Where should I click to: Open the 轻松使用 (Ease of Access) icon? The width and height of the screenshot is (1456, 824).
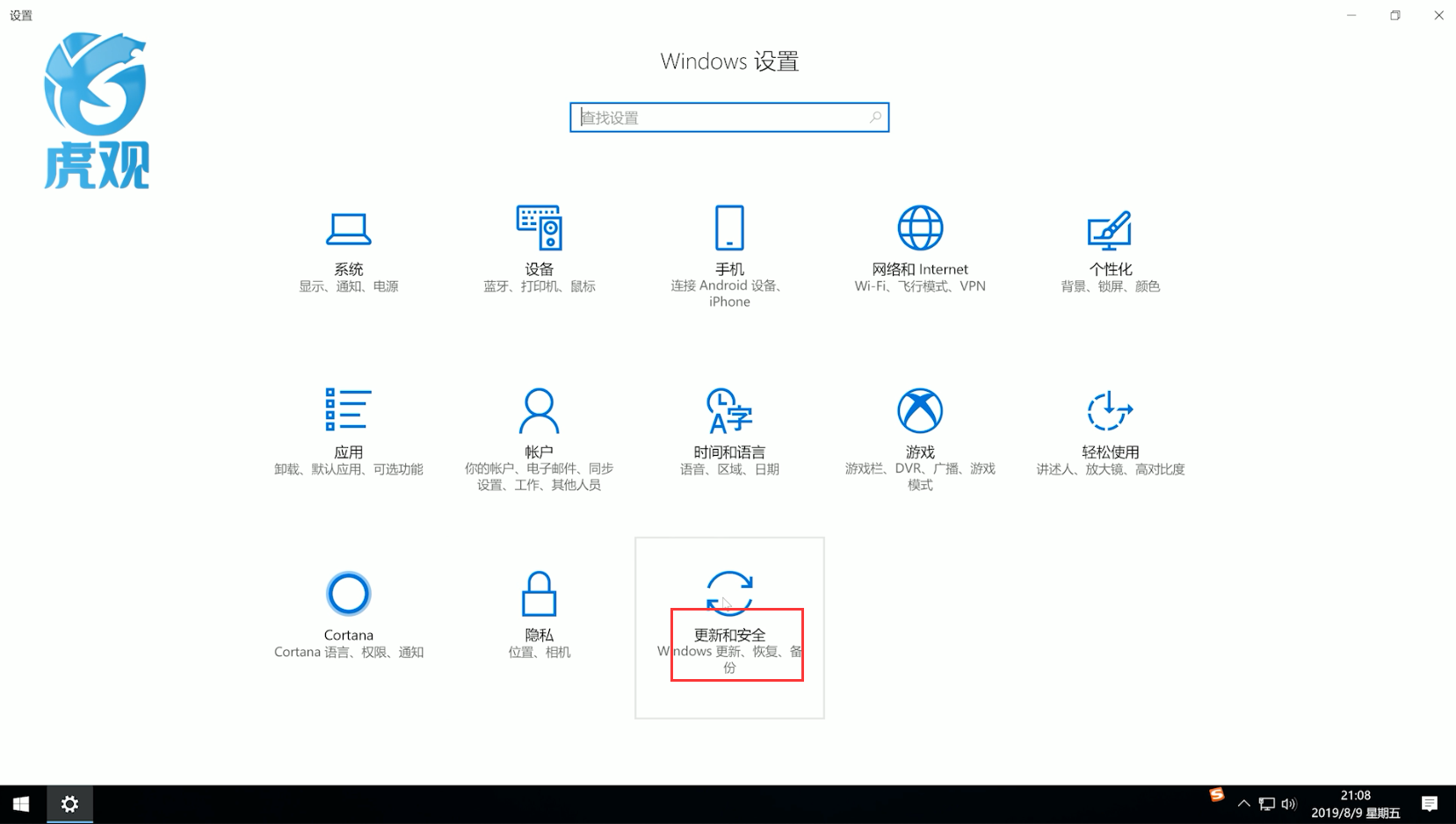tap(1110, 411)
